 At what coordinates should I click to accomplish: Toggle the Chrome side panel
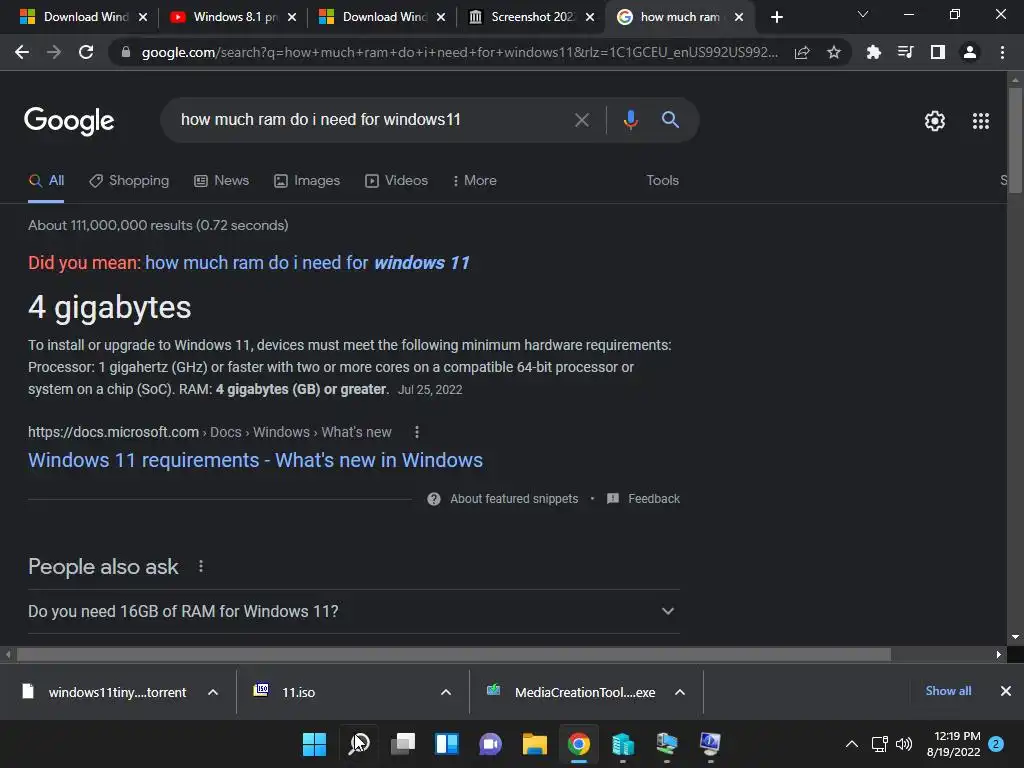pyautogui.click(x=938, y=52)
